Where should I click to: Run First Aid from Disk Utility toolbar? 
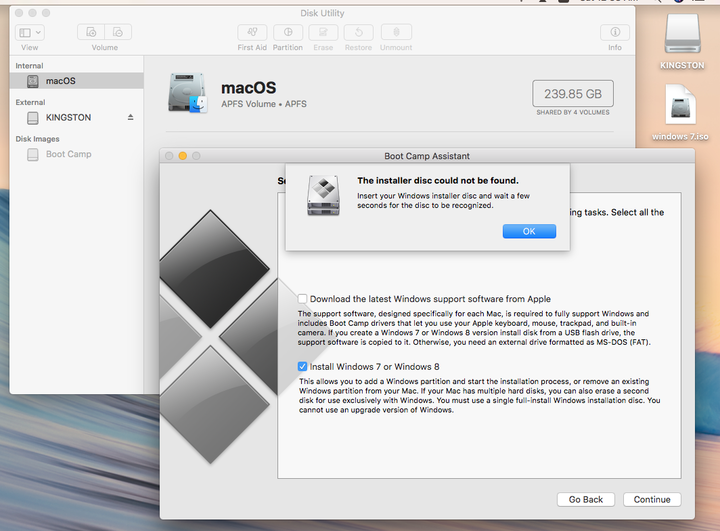[252, 32]
